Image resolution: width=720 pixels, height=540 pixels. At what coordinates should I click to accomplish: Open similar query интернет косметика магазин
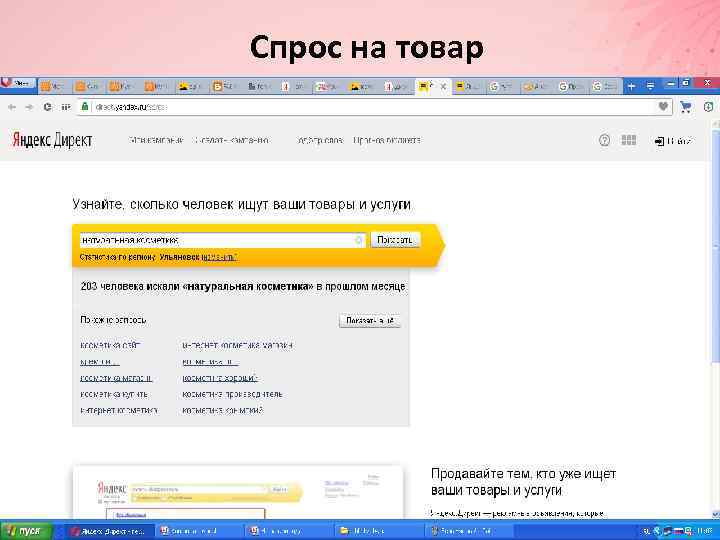point(237,345)
